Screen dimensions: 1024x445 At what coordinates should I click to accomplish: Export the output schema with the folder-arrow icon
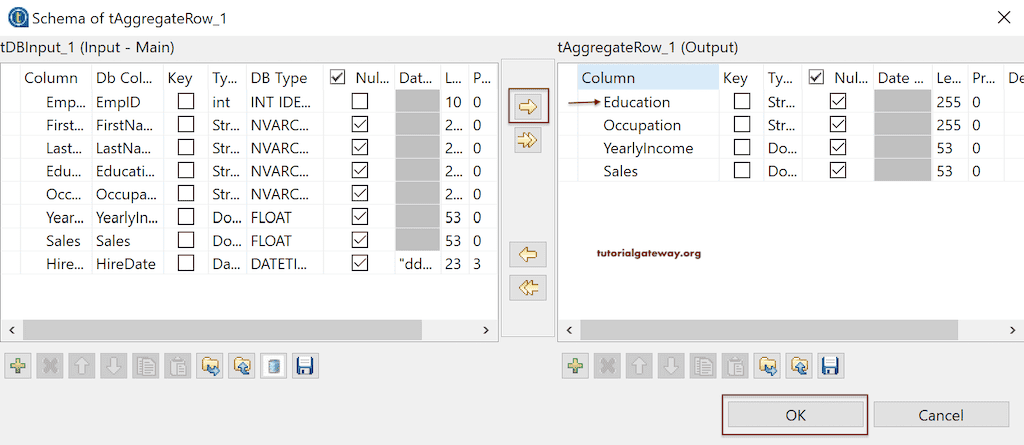point(767,366)
